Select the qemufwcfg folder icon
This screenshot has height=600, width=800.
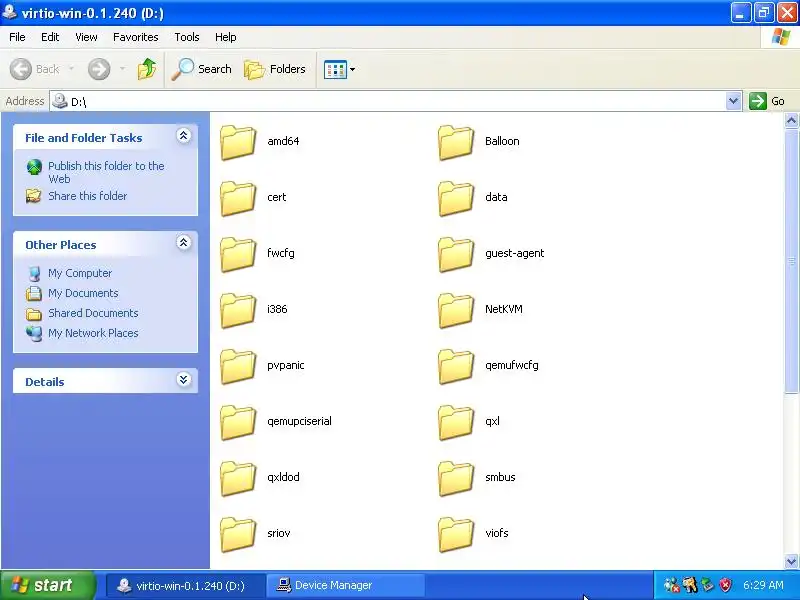456,367
